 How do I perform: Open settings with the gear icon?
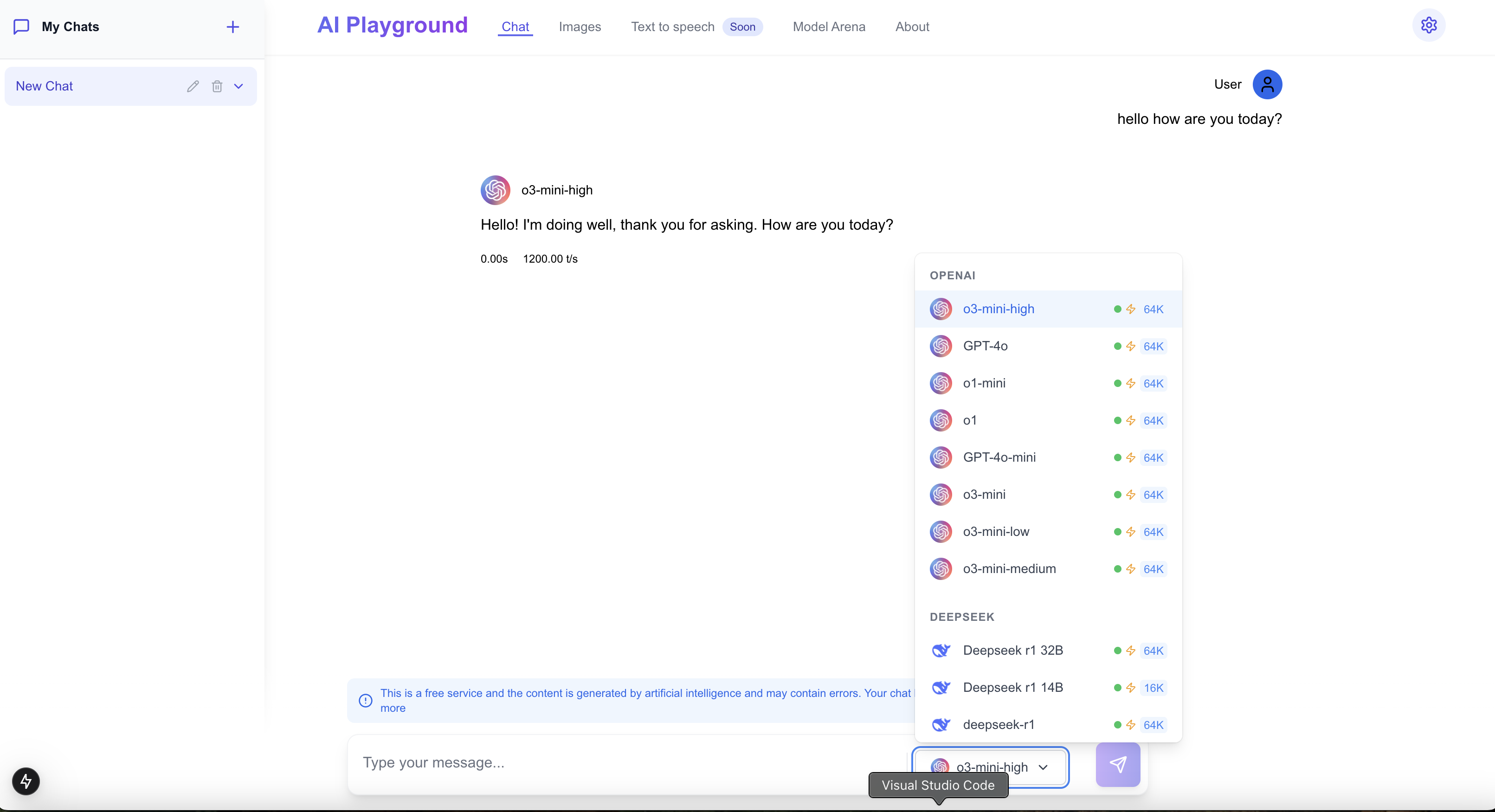pyautogui.click(x=1428, y=26)
